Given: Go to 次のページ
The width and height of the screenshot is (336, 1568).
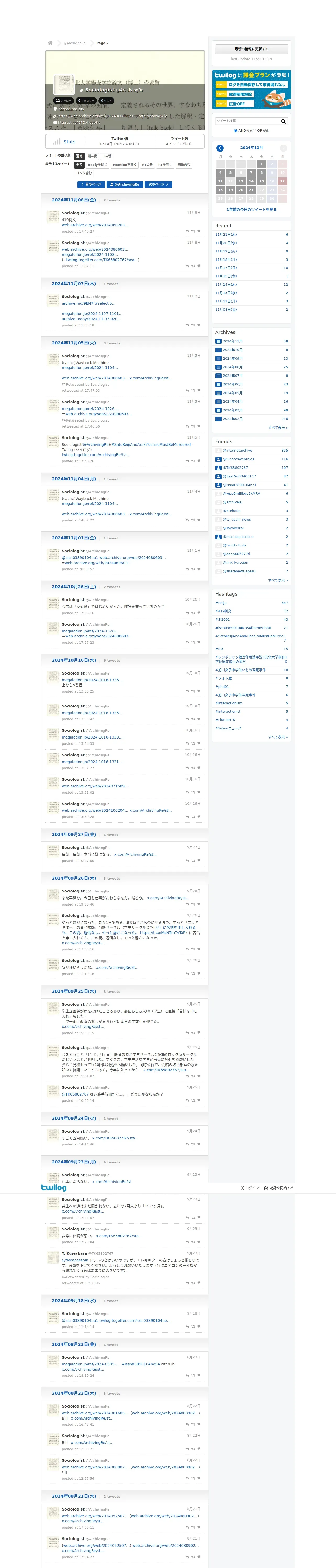Looking at the screenshot, I should [159, 185].
